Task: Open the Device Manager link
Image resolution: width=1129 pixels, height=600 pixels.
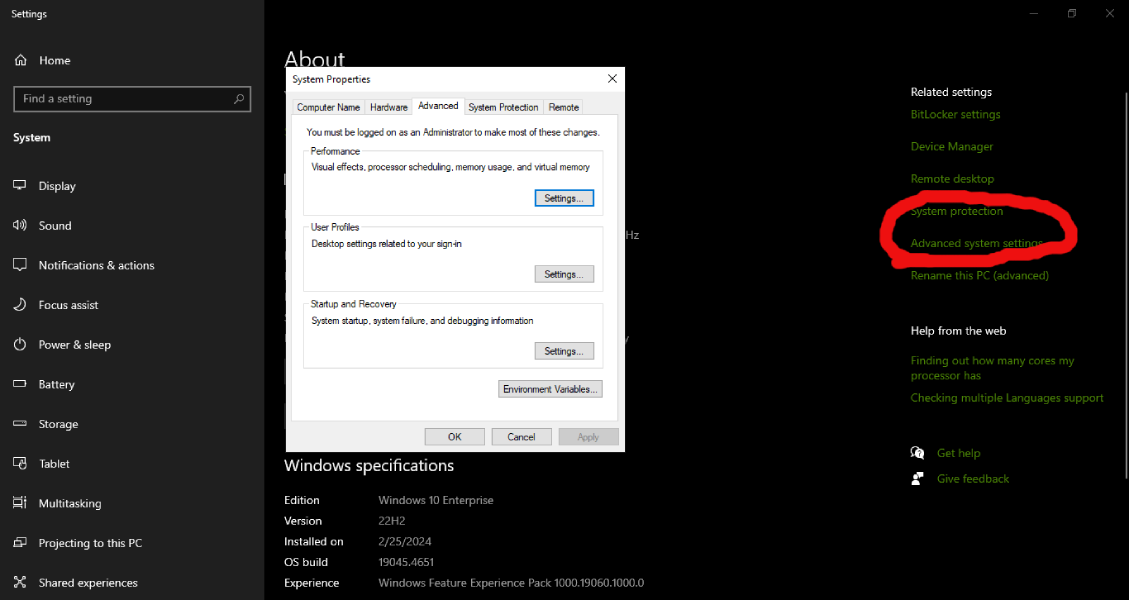Action: point(951,147)
